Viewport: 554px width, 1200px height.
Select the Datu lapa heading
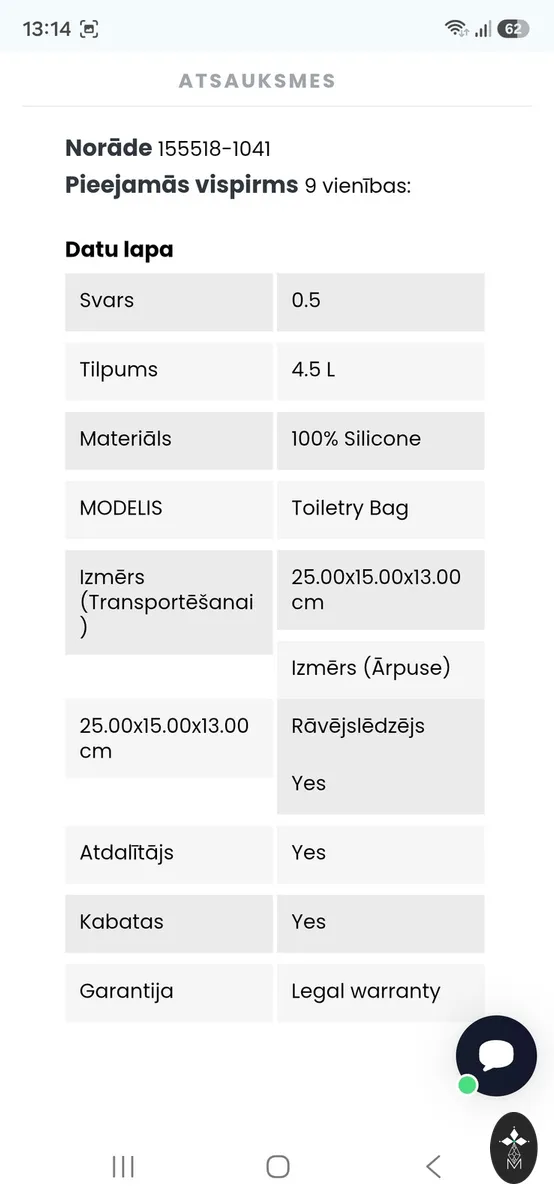[x=119, y=250]
